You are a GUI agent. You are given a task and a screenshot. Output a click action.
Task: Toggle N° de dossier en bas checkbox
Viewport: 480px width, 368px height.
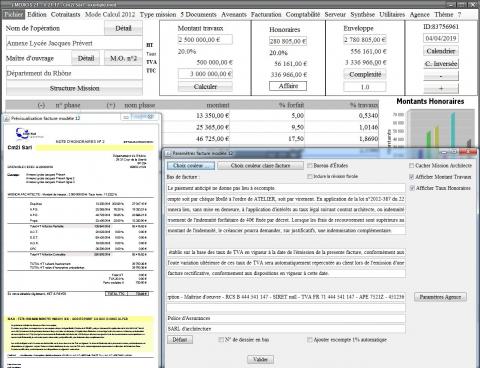(221, 340)
